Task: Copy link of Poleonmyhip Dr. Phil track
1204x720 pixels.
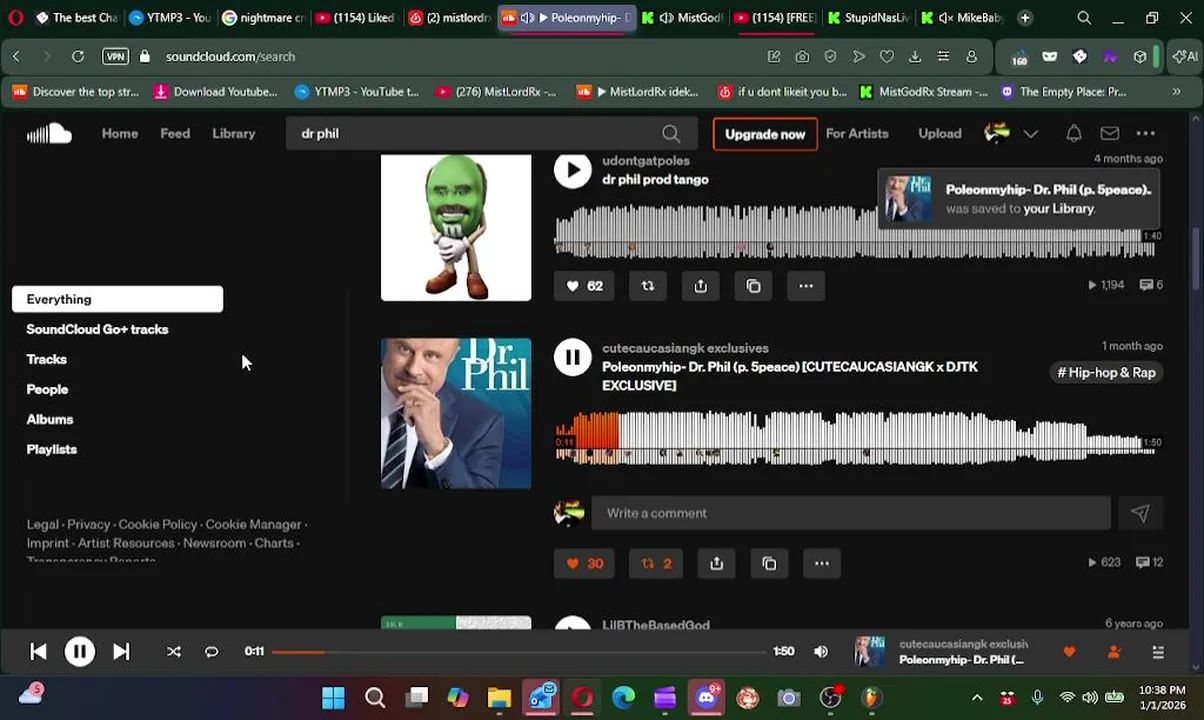Action: 769,563
